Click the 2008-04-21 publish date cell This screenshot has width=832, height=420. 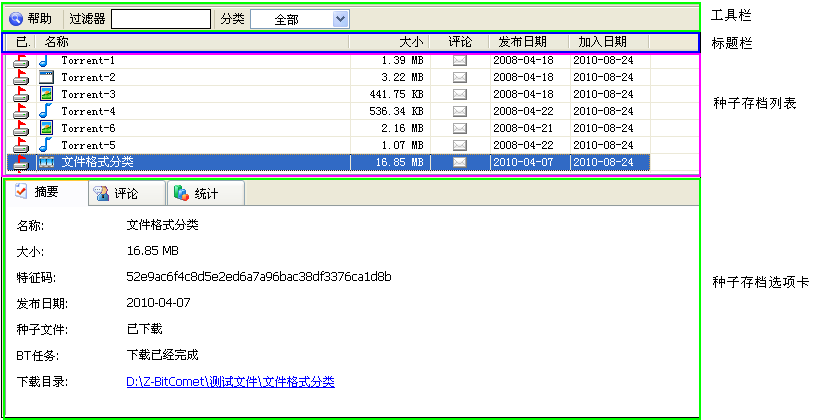pos(523,128)
